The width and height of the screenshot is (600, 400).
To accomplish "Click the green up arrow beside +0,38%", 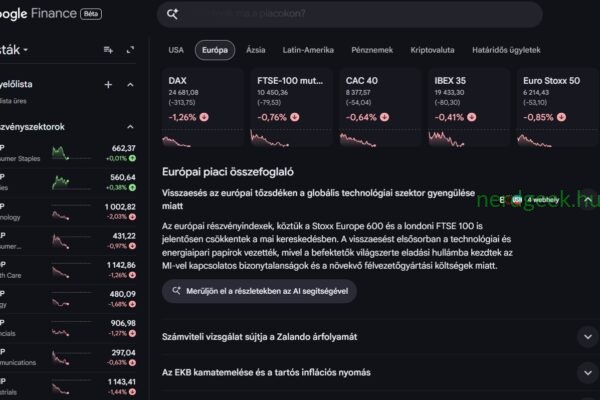I will click(x=132, y=188).
